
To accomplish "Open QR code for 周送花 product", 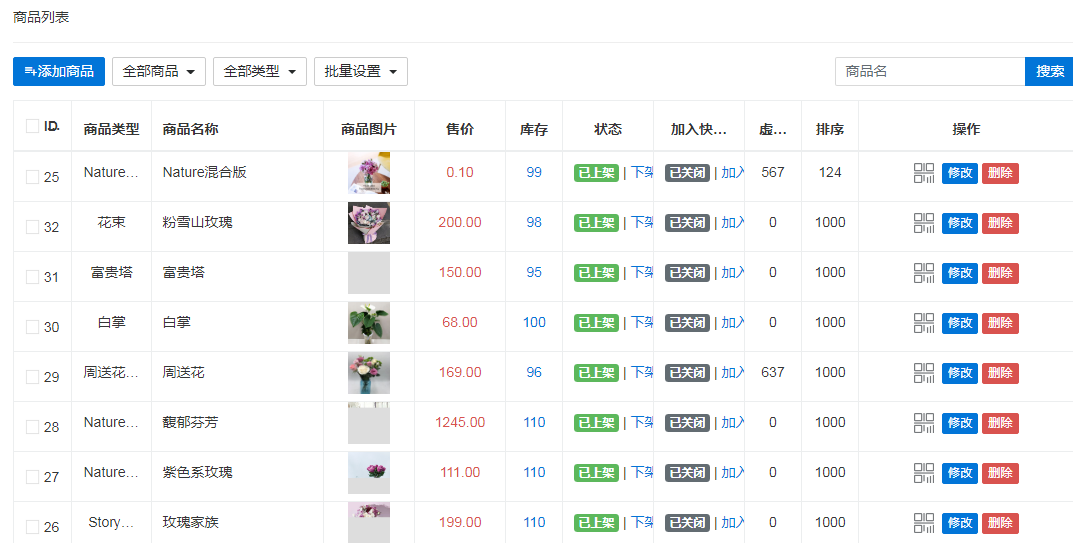I will pyautogui.click(x=924, y=373).
